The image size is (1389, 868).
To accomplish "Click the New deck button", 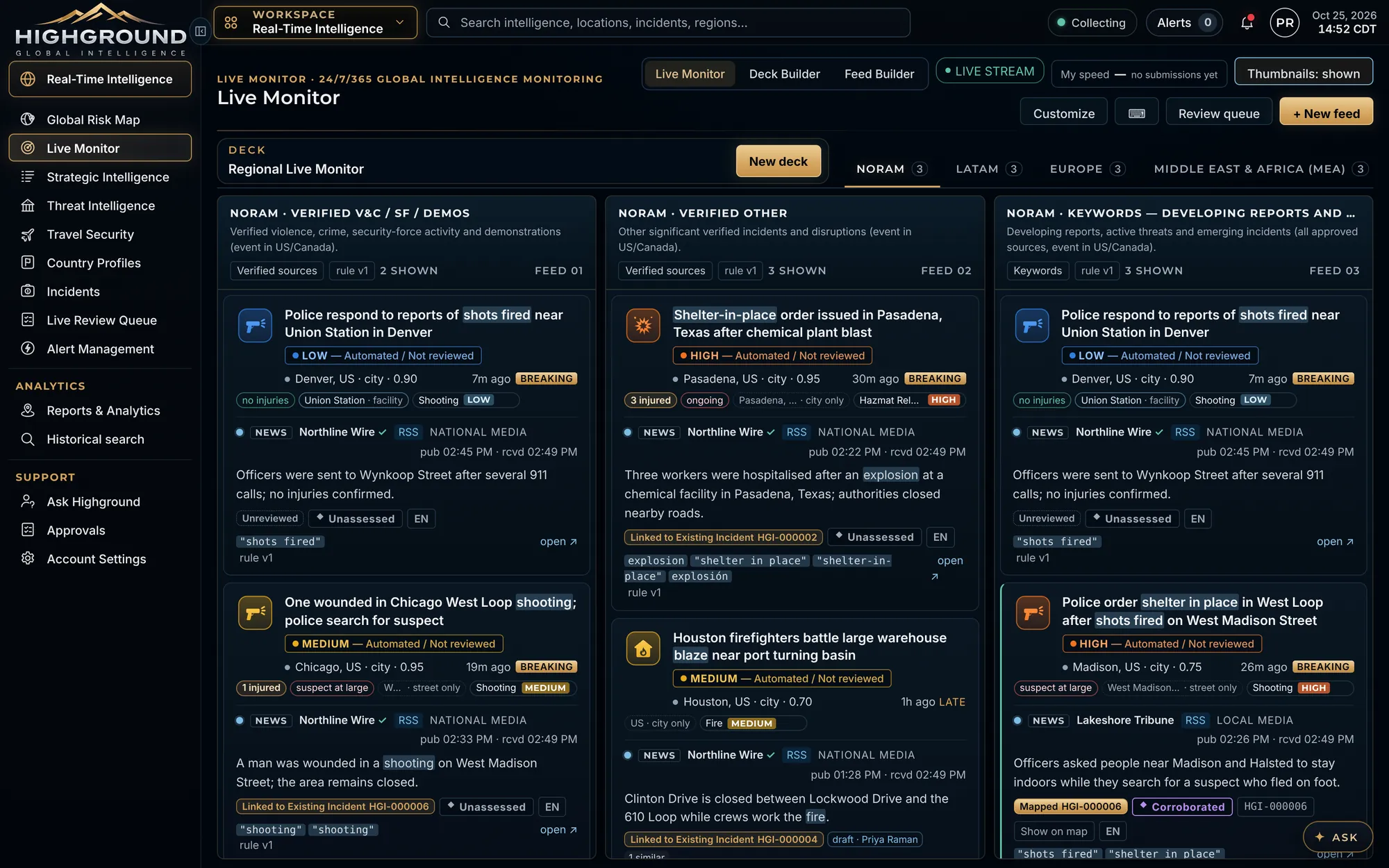I will coord(778,161).
